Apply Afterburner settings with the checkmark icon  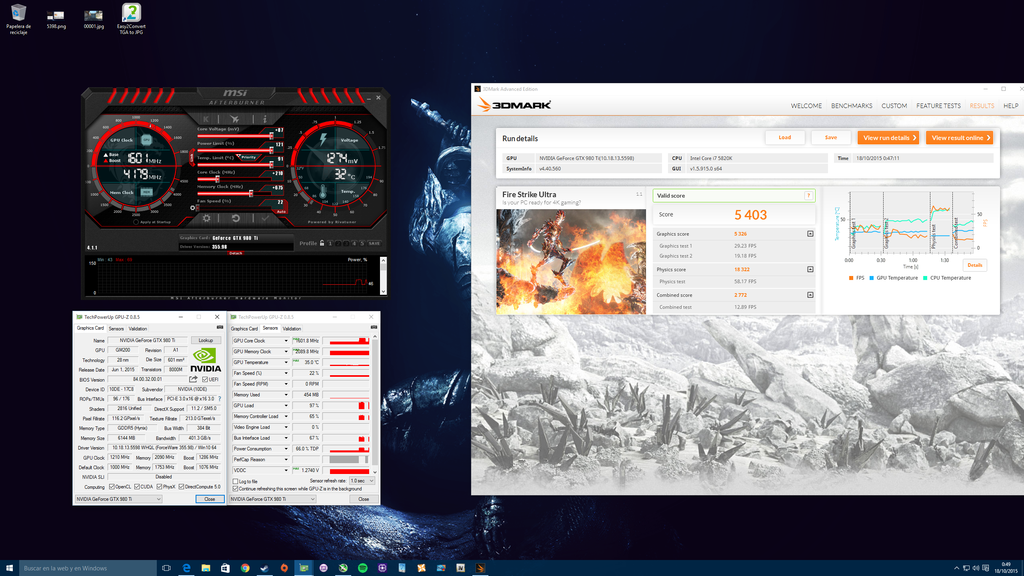pos(264,219)
